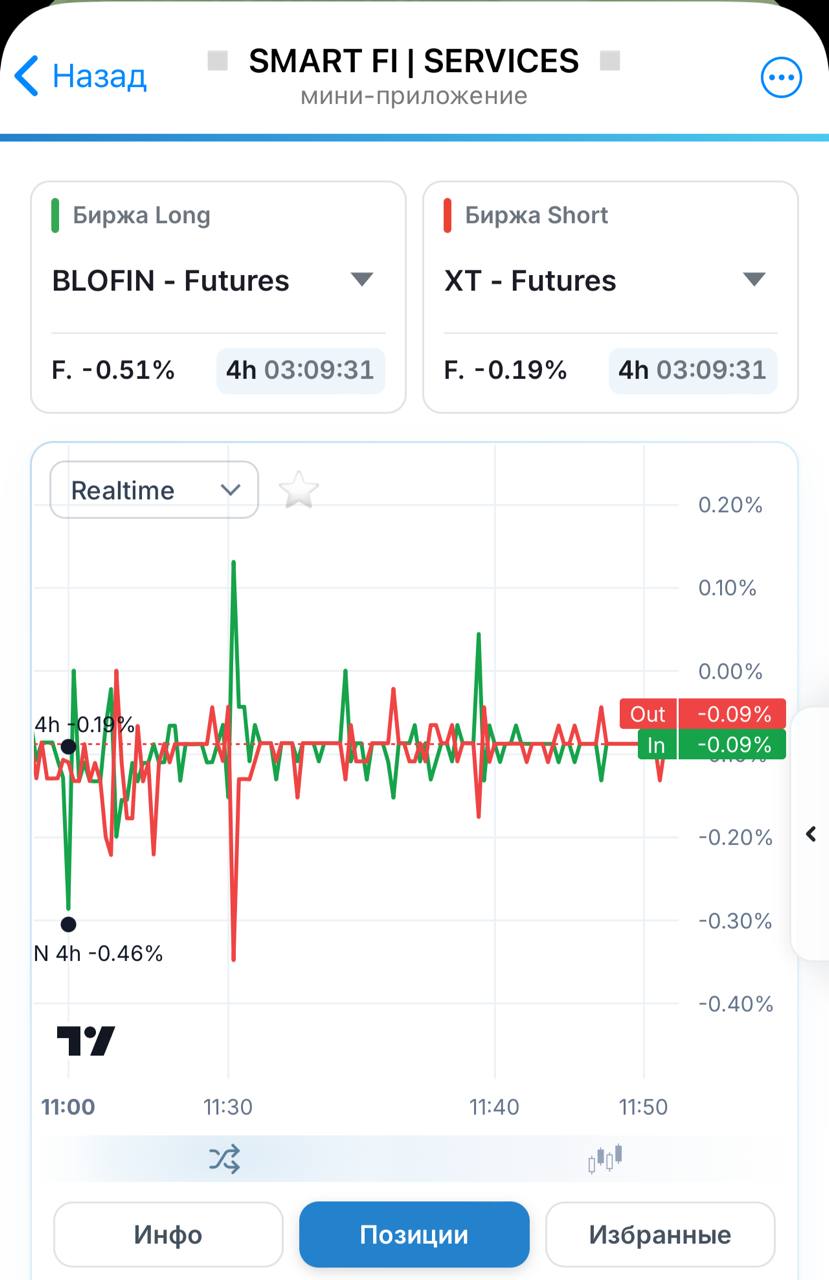The image size is (829, 1280).
Task: Select the 4h -0.19% chart marker dot
Action: click(68, 746)
